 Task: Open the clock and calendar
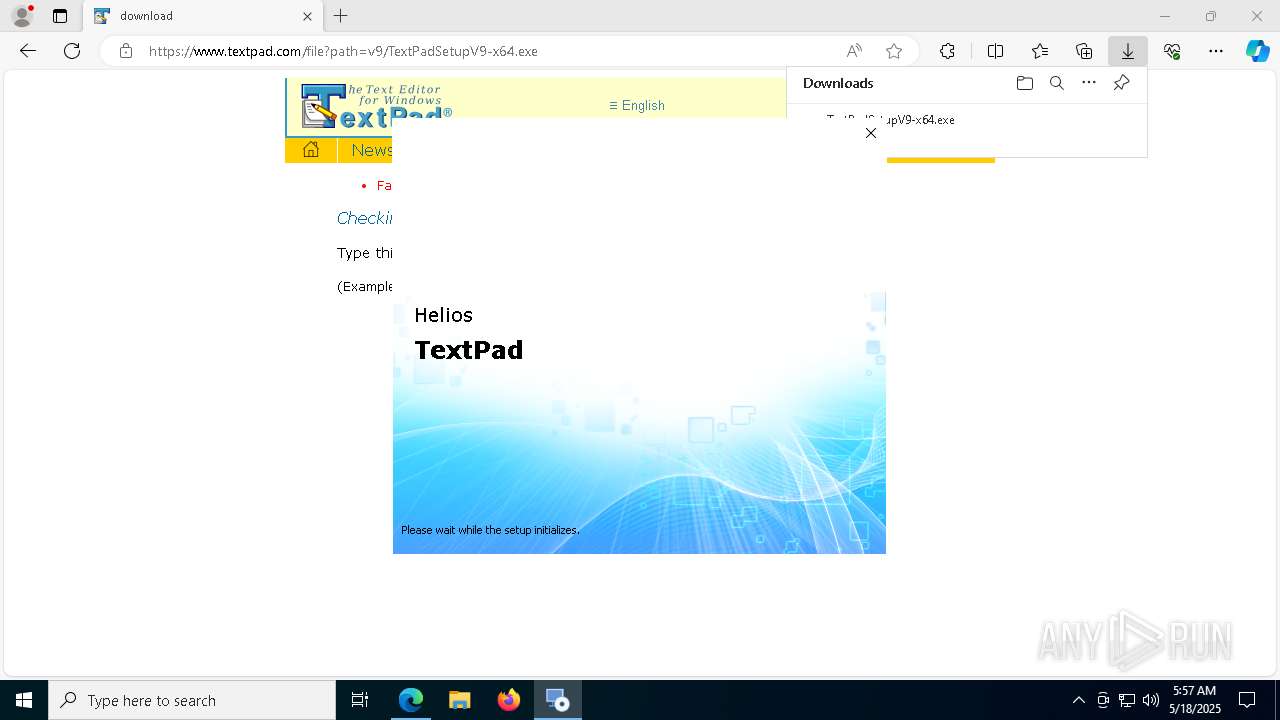[x=1195, y=700]
